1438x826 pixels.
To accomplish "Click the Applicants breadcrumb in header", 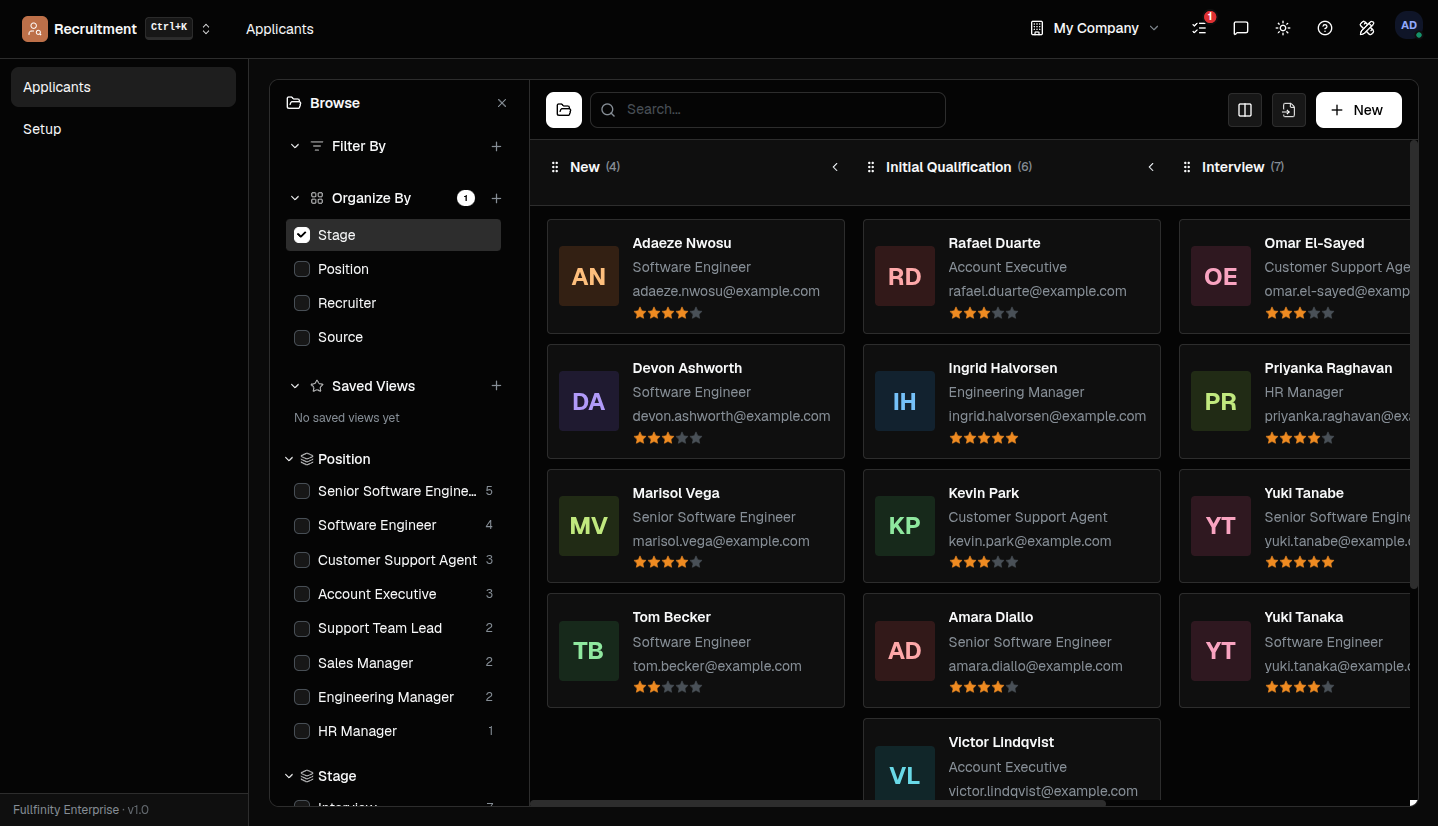I will pyautogui.click(x=280, y=29).
